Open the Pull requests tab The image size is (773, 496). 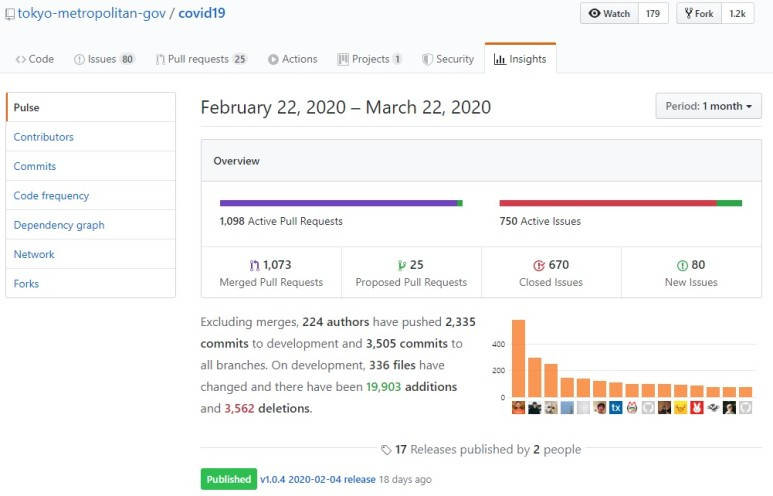(x=201, y=59)
